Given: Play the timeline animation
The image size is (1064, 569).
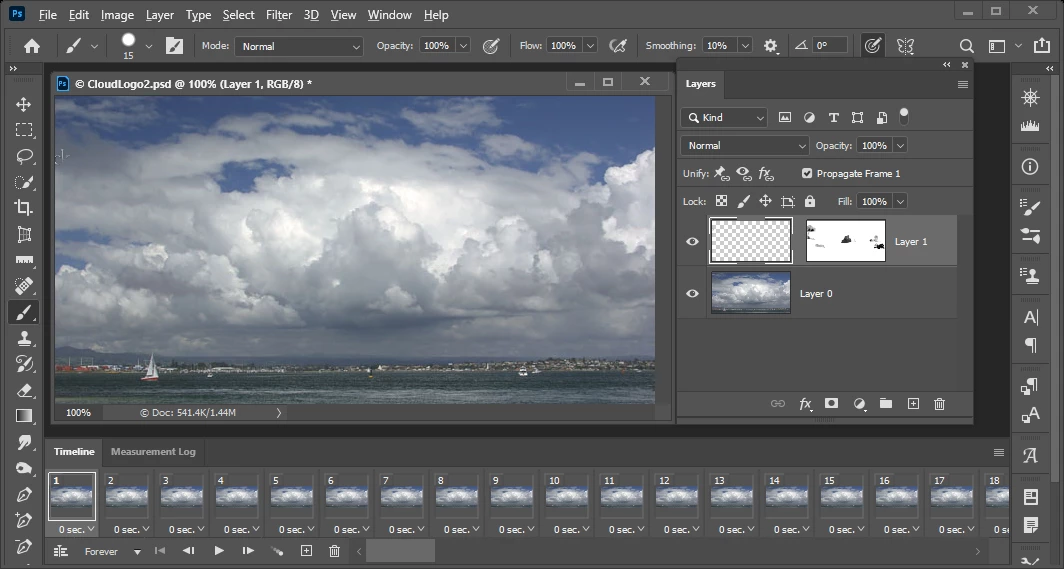Looking at the screenshot, I should pyautogui.click(x=219, y=551).
